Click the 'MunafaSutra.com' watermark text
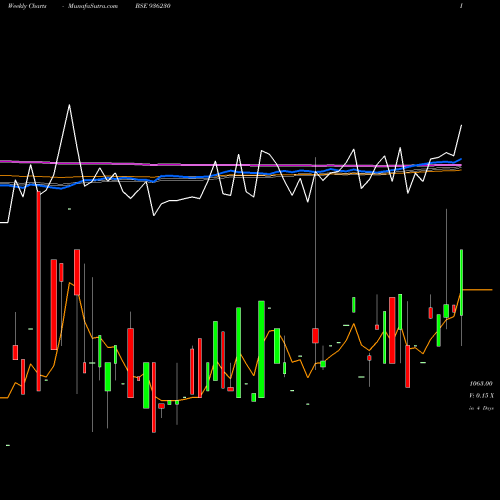500x500 pixels. [x=93, y=6]
